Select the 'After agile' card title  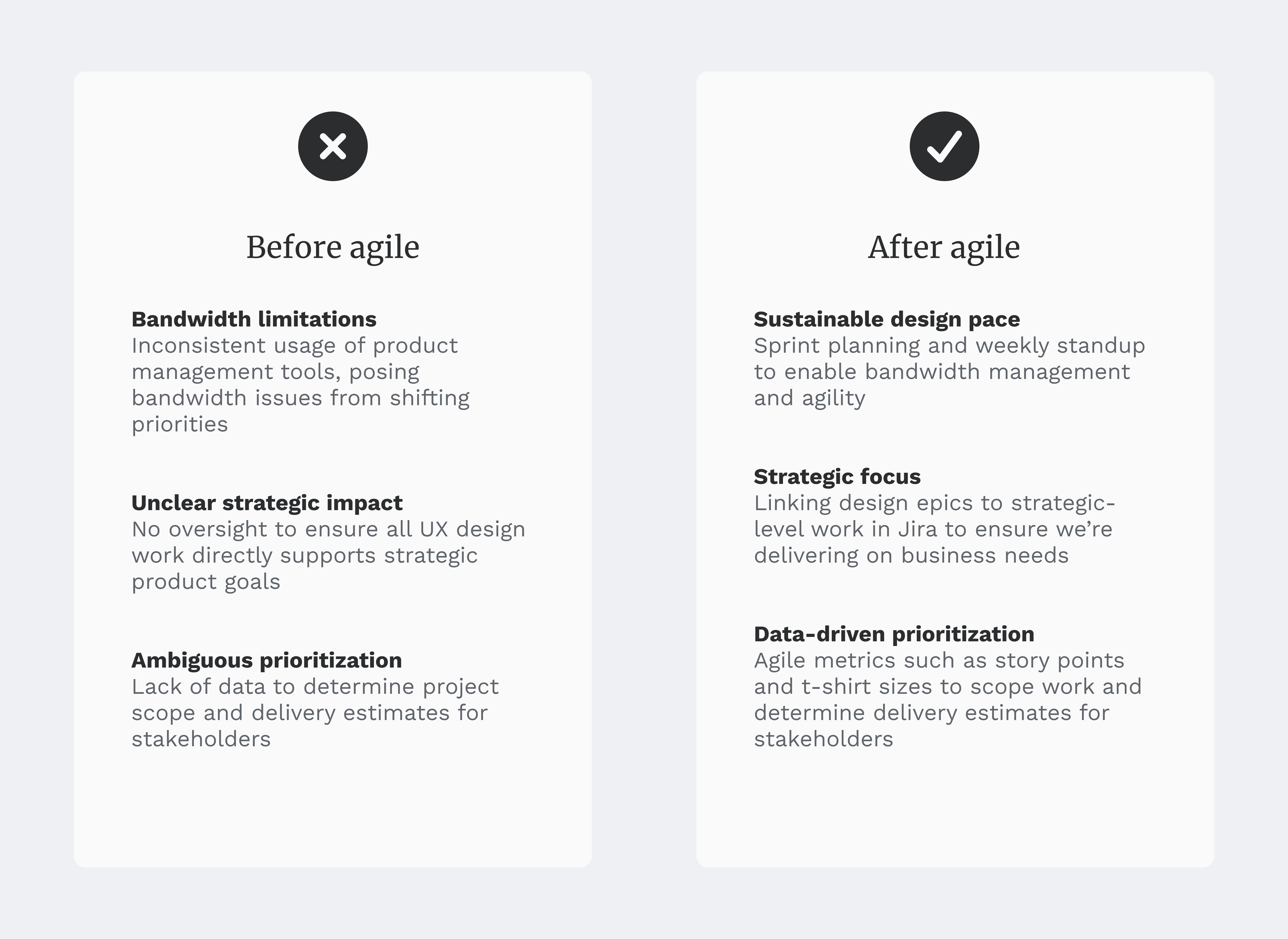pyautogui.click(x=944, y=247)
